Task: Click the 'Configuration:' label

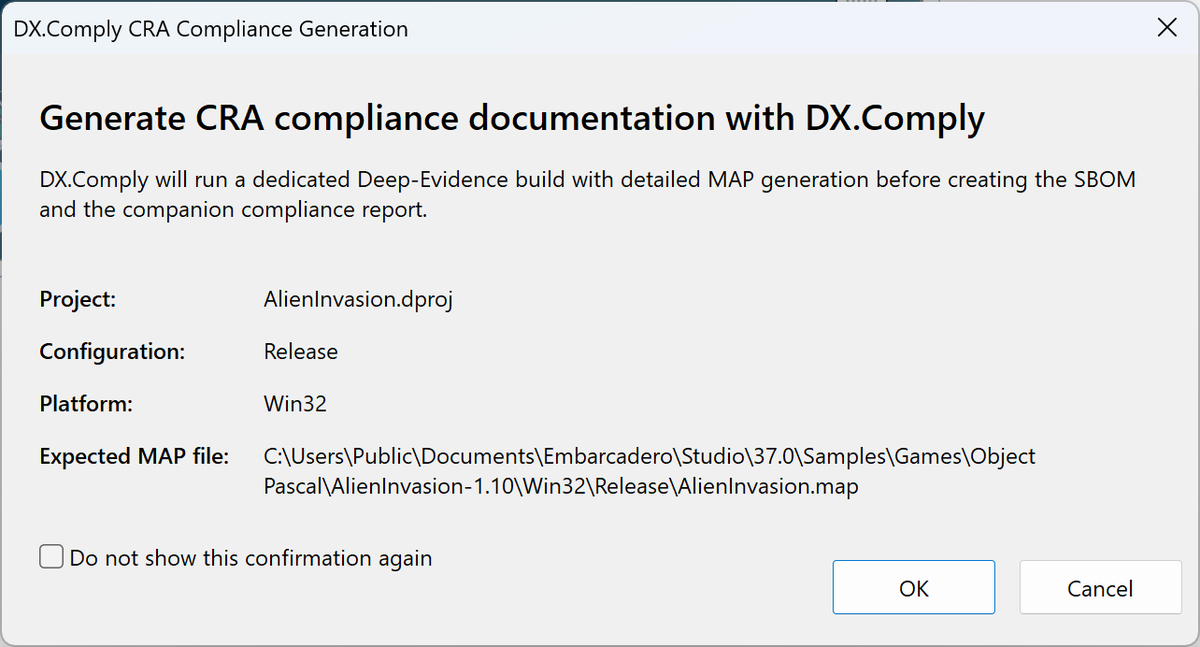Action: [x=112, y=352]
